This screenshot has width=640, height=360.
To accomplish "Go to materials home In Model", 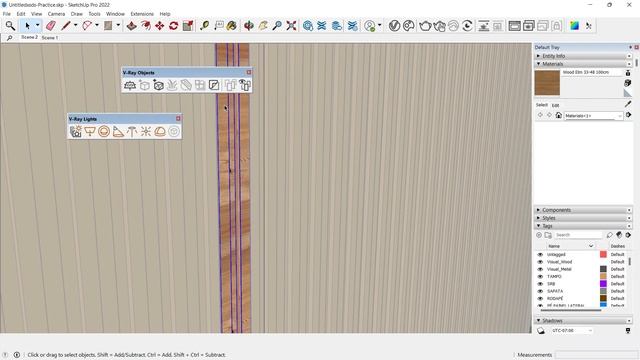I will [559, 116].
